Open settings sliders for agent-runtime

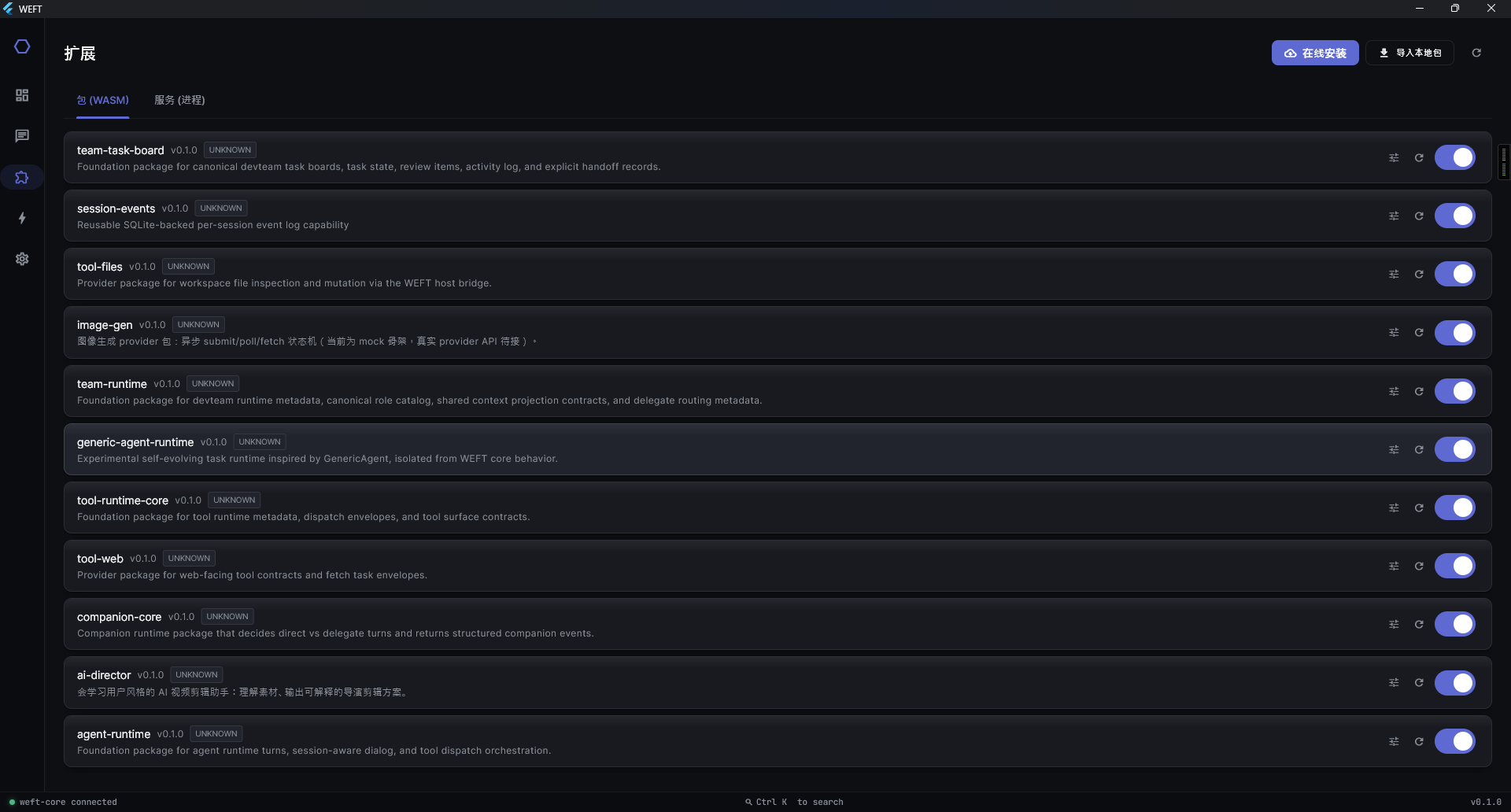click(x=1394, y=741)
